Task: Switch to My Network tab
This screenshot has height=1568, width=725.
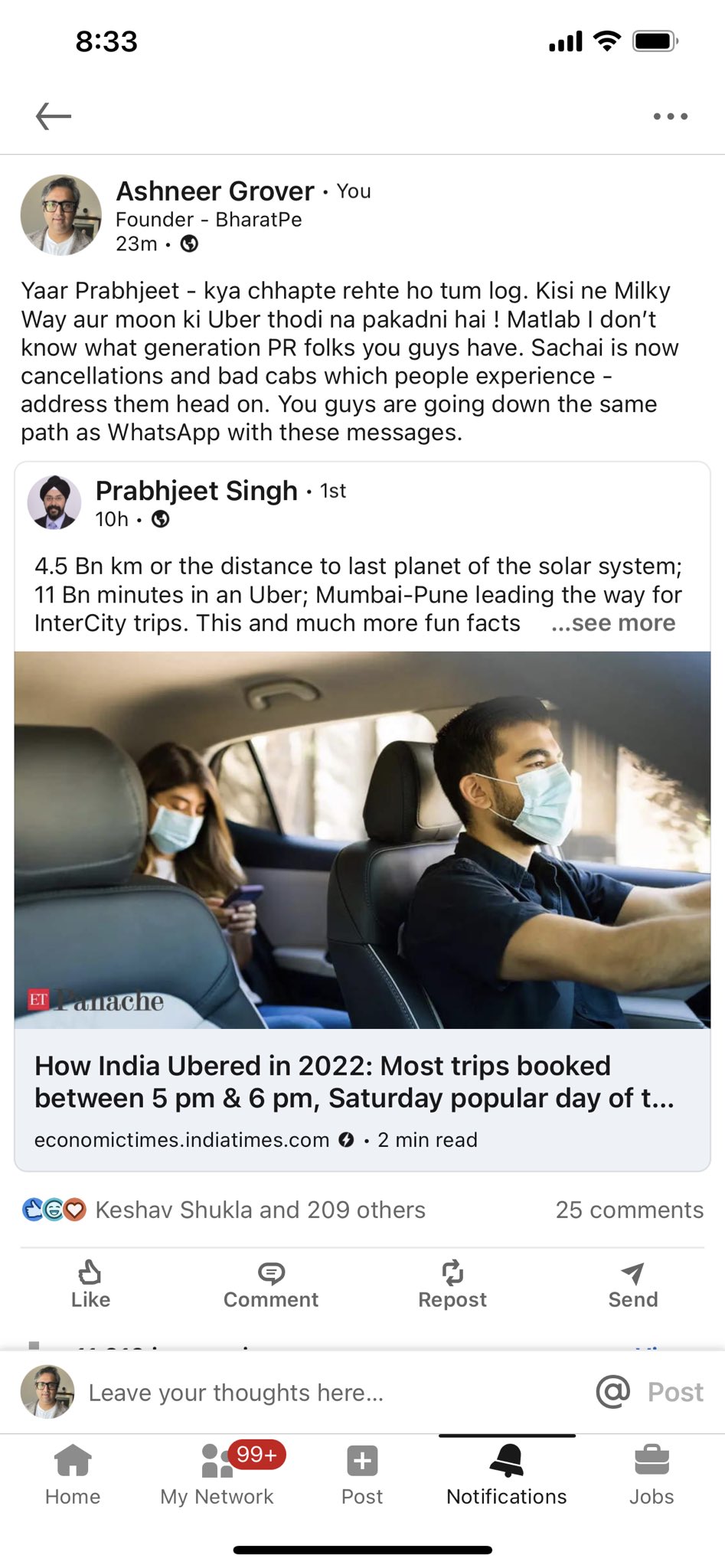Action: point(217,1475)
